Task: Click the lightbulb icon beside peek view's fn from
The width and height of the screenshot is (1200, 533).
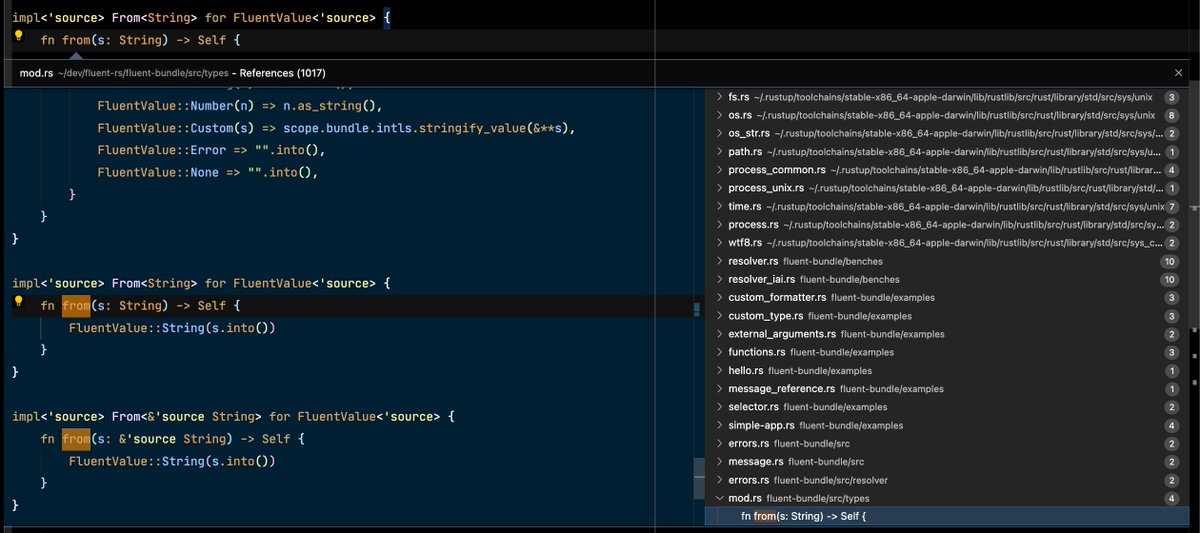Action: (x=18, y=301)
